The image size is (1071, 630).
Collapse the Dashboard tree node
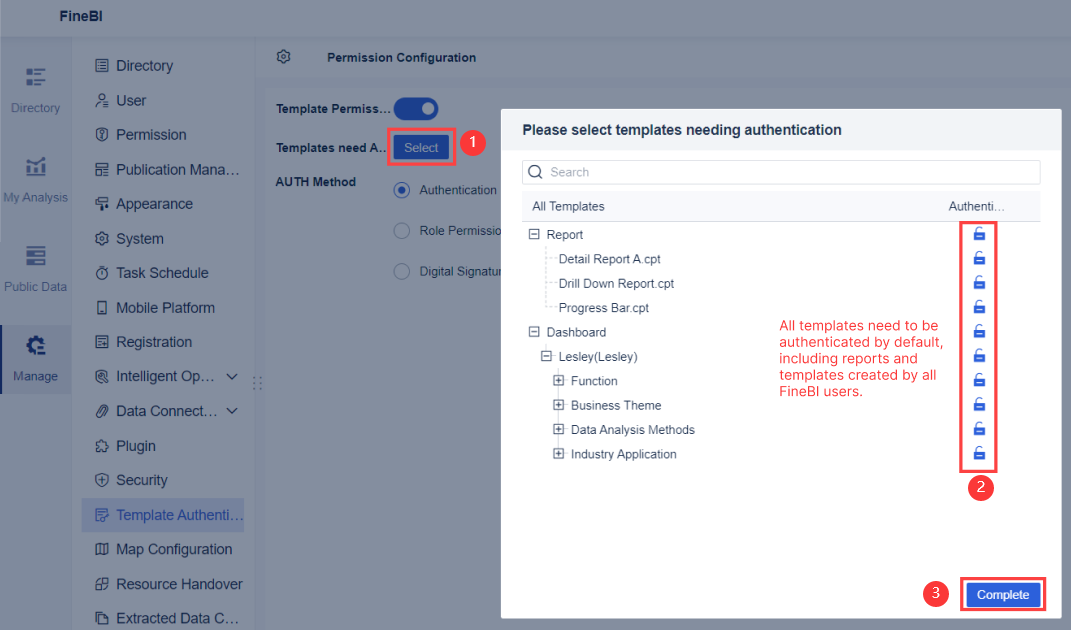coord(534,331)
